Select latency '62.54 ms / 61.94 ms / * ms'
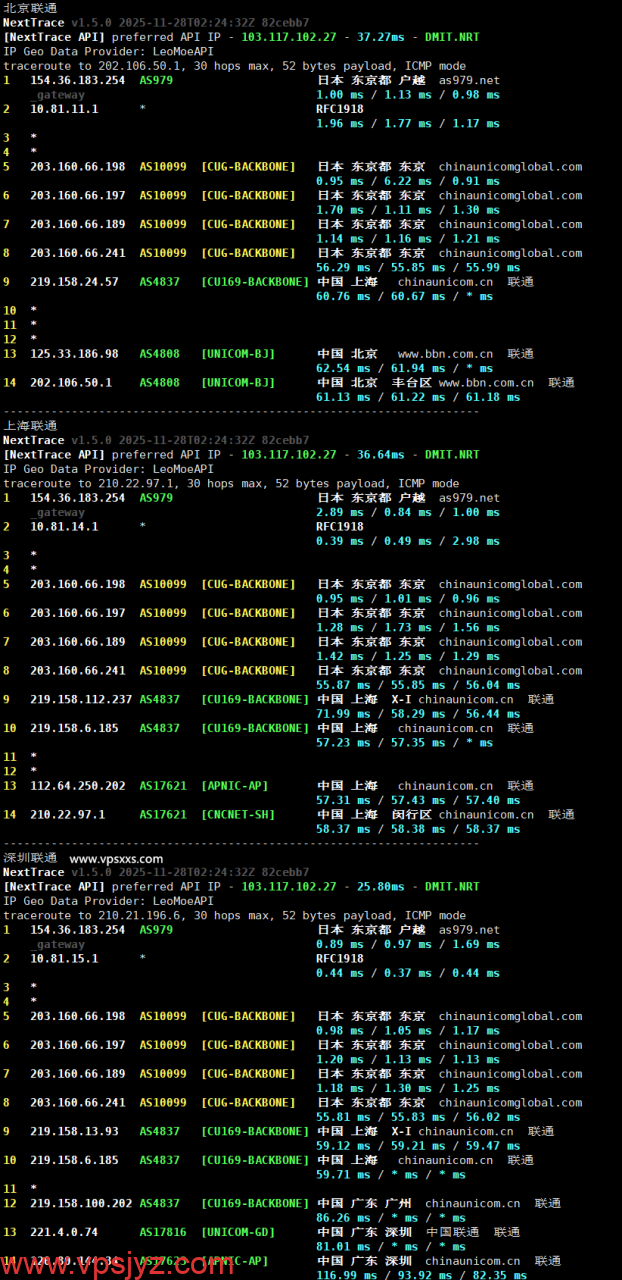 [x=404, y=368]
